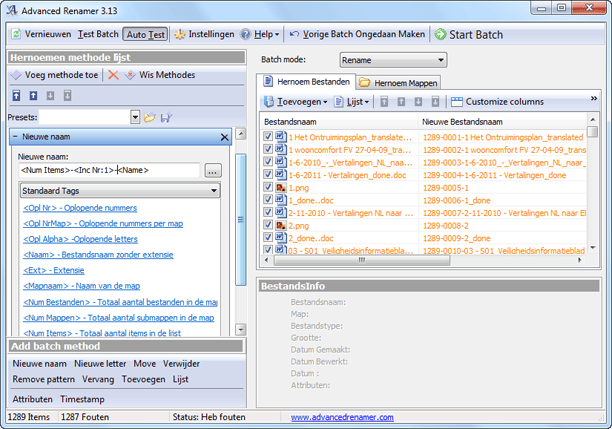612x429 pixels.
Task: Move method up one position
Action: pos(33,97)
